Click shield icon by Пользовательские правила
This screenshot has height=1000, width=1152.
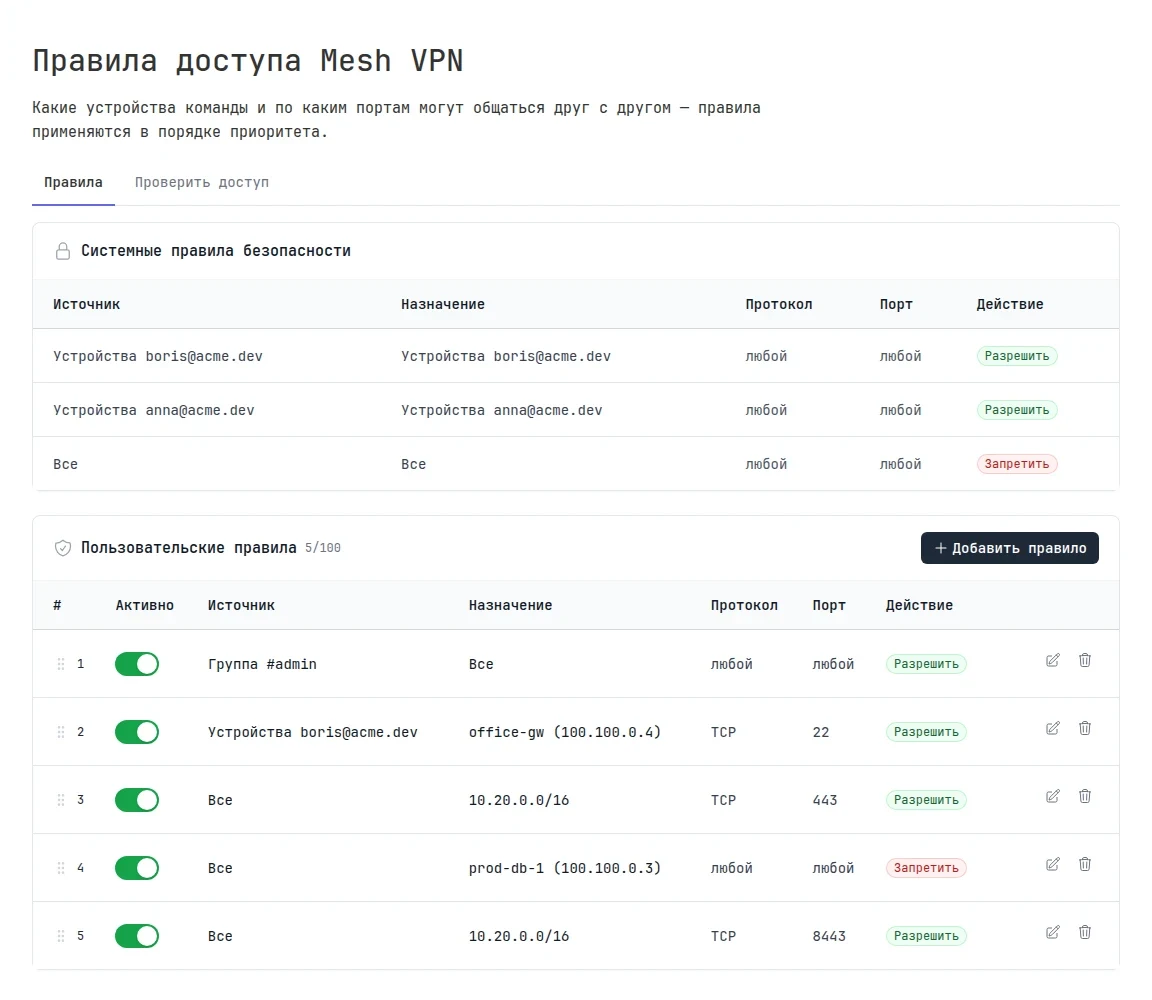63,548
